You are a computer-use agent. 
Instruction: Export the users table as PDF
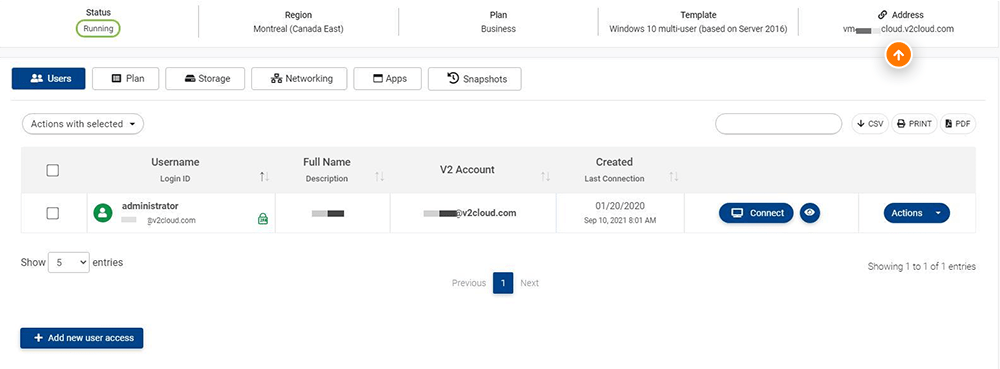[958, 124]
